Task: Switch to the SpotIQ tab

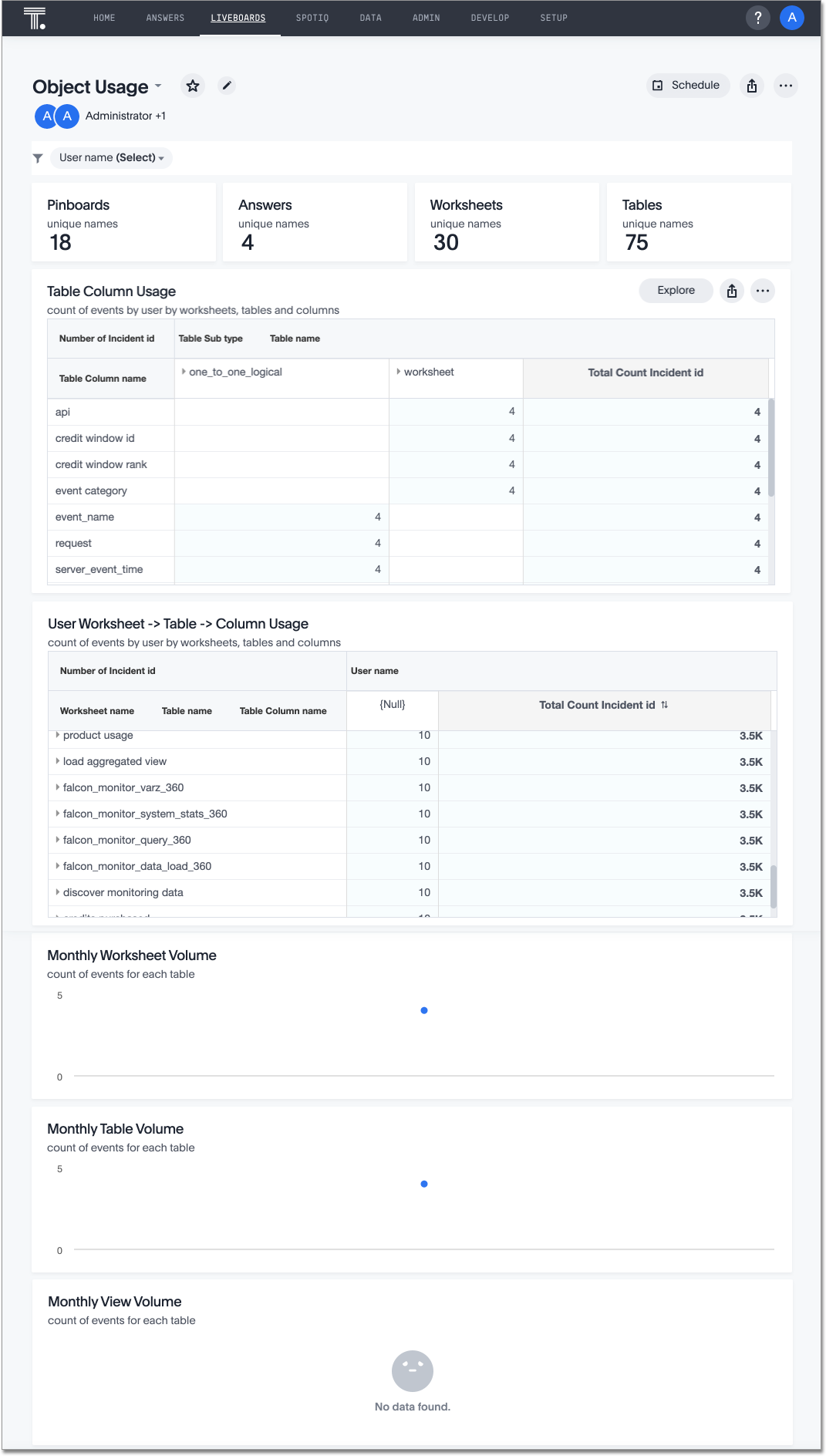Action: point(312,18)
